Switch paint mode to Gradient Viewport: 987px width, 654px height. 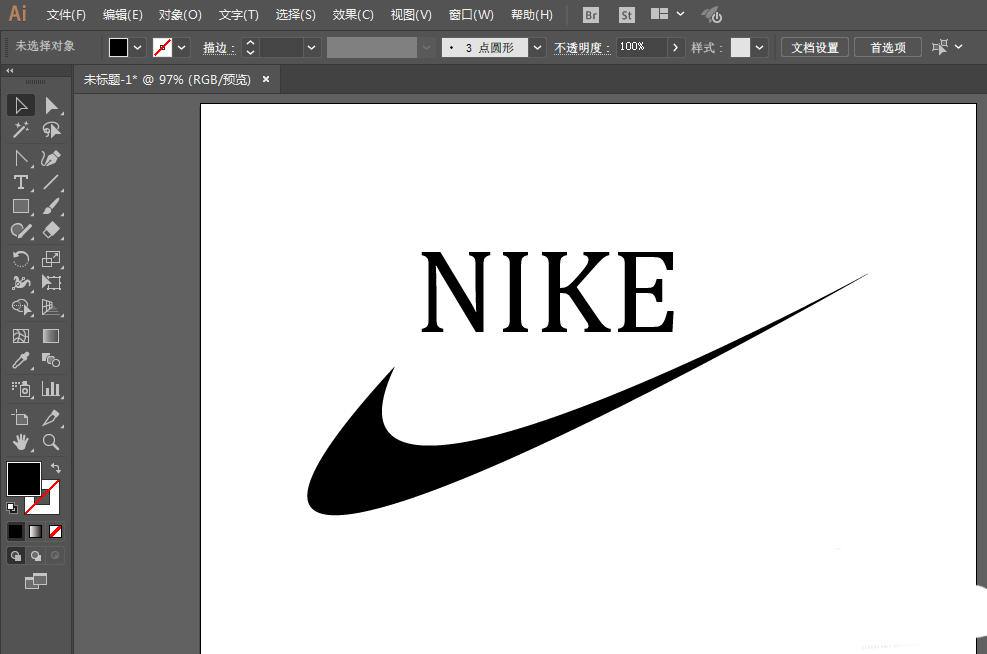click(35, 532)
